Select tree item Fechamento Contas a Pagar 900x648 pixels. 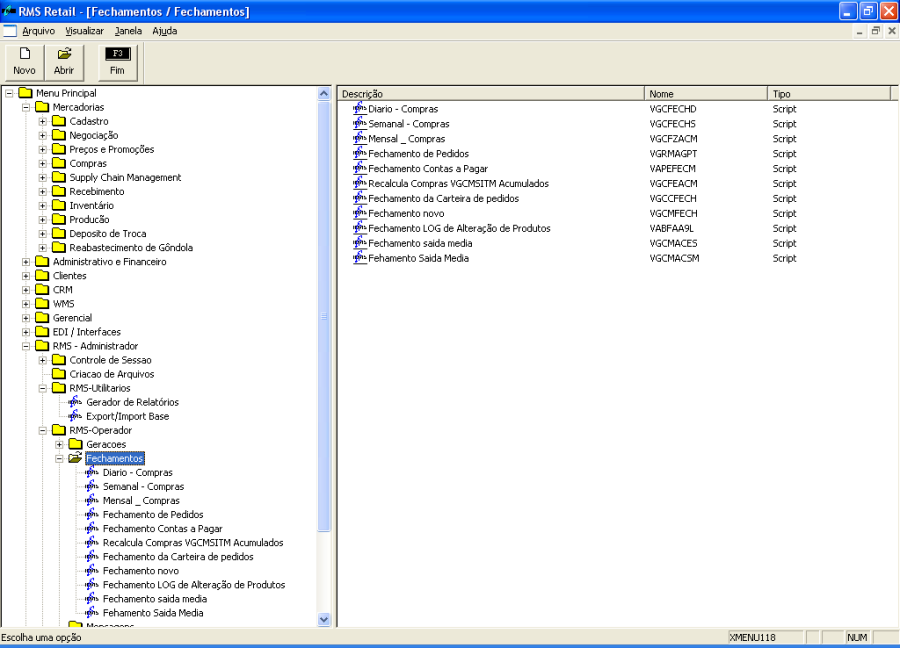(x=162, y=529)
